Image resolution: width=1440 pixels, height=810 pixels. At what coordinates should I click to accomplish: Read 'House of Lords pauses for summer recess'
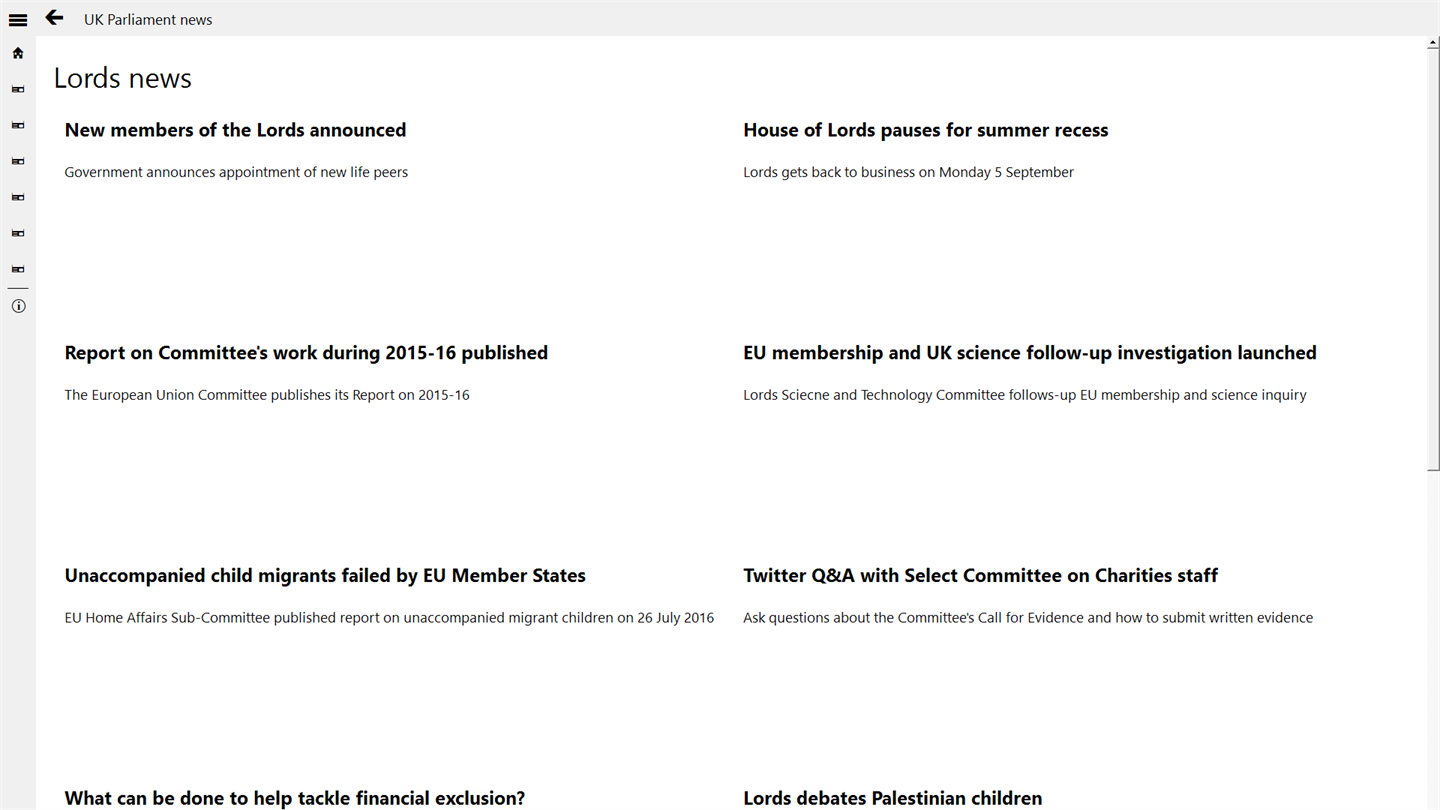[925, 130]
